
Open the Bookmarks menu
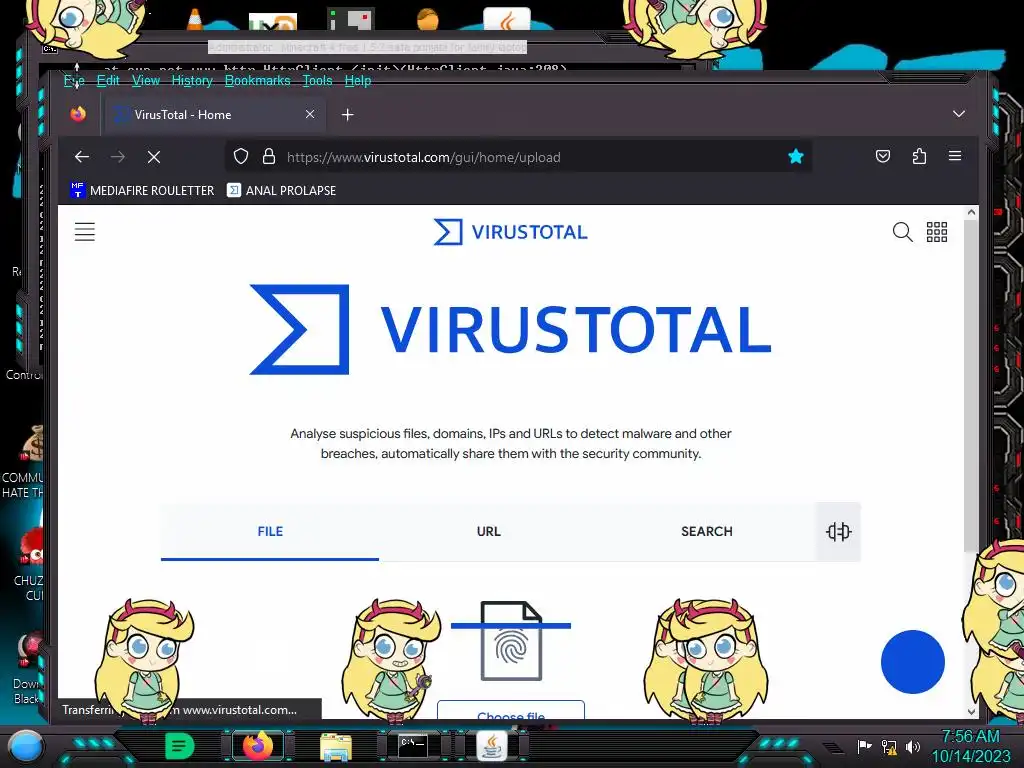(257, 80)
